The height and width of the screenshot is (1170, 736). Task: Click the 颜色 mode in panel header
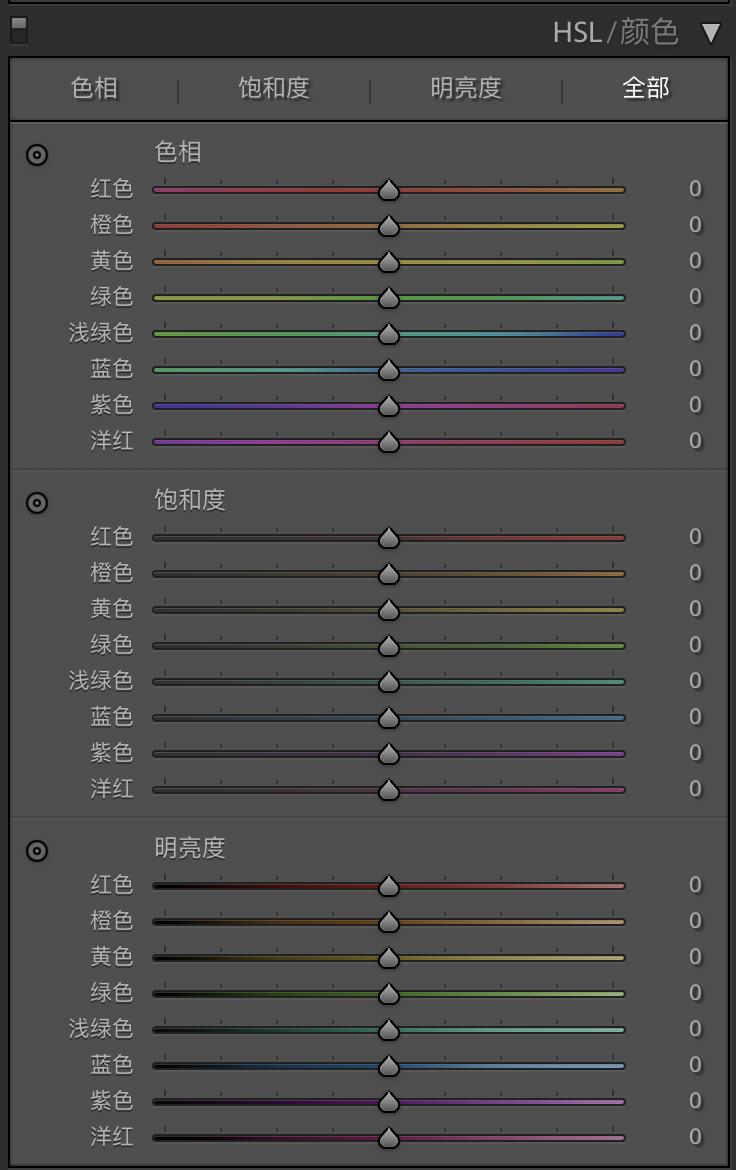(649, 32)
